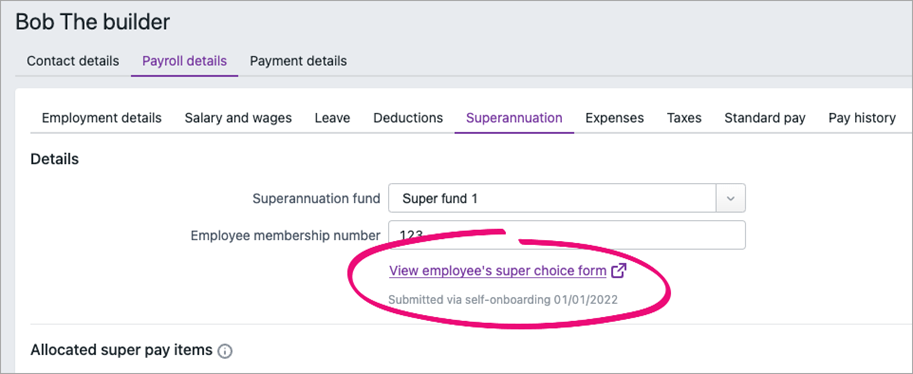View the Pay history tab

(x=862, y=118)
